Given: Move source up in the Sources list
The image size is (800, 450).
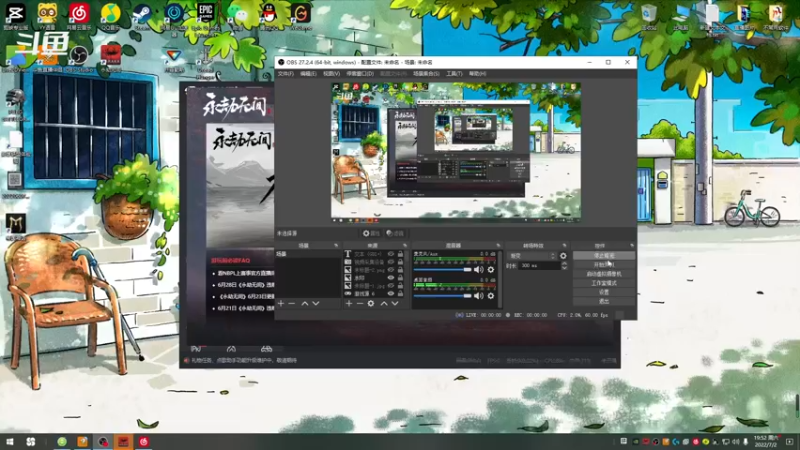Looking at the screenshot, I should (384, 304).
